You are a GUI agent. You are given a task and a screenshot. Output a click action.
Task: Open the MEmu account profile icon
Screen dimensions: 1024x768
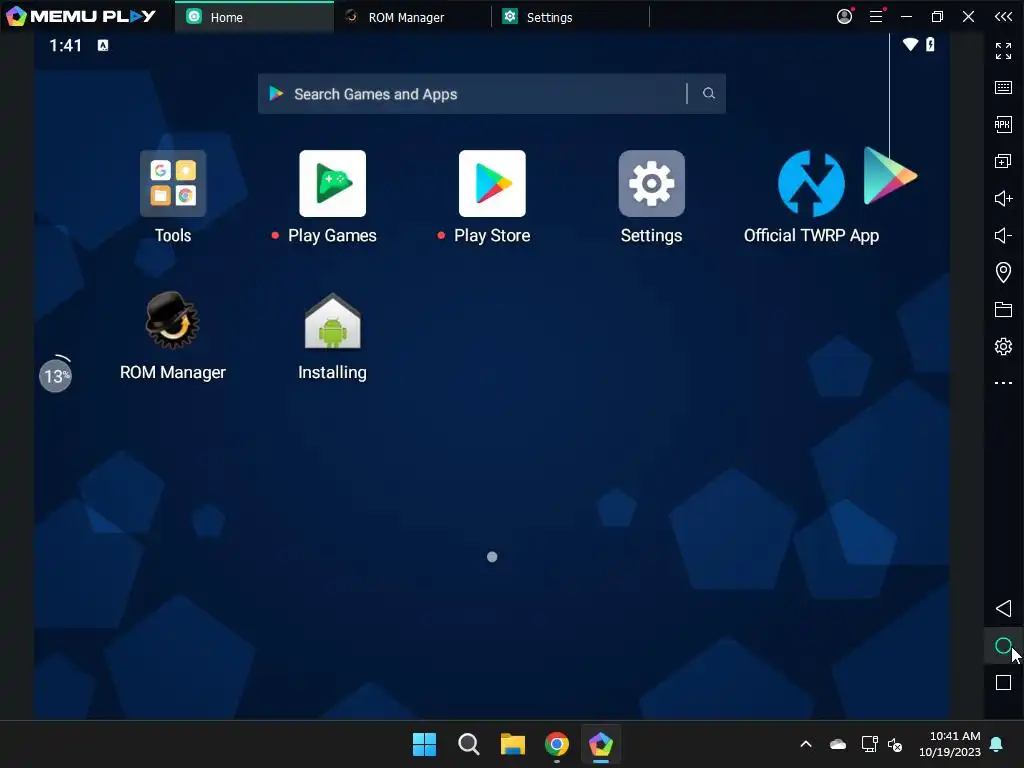844,16
